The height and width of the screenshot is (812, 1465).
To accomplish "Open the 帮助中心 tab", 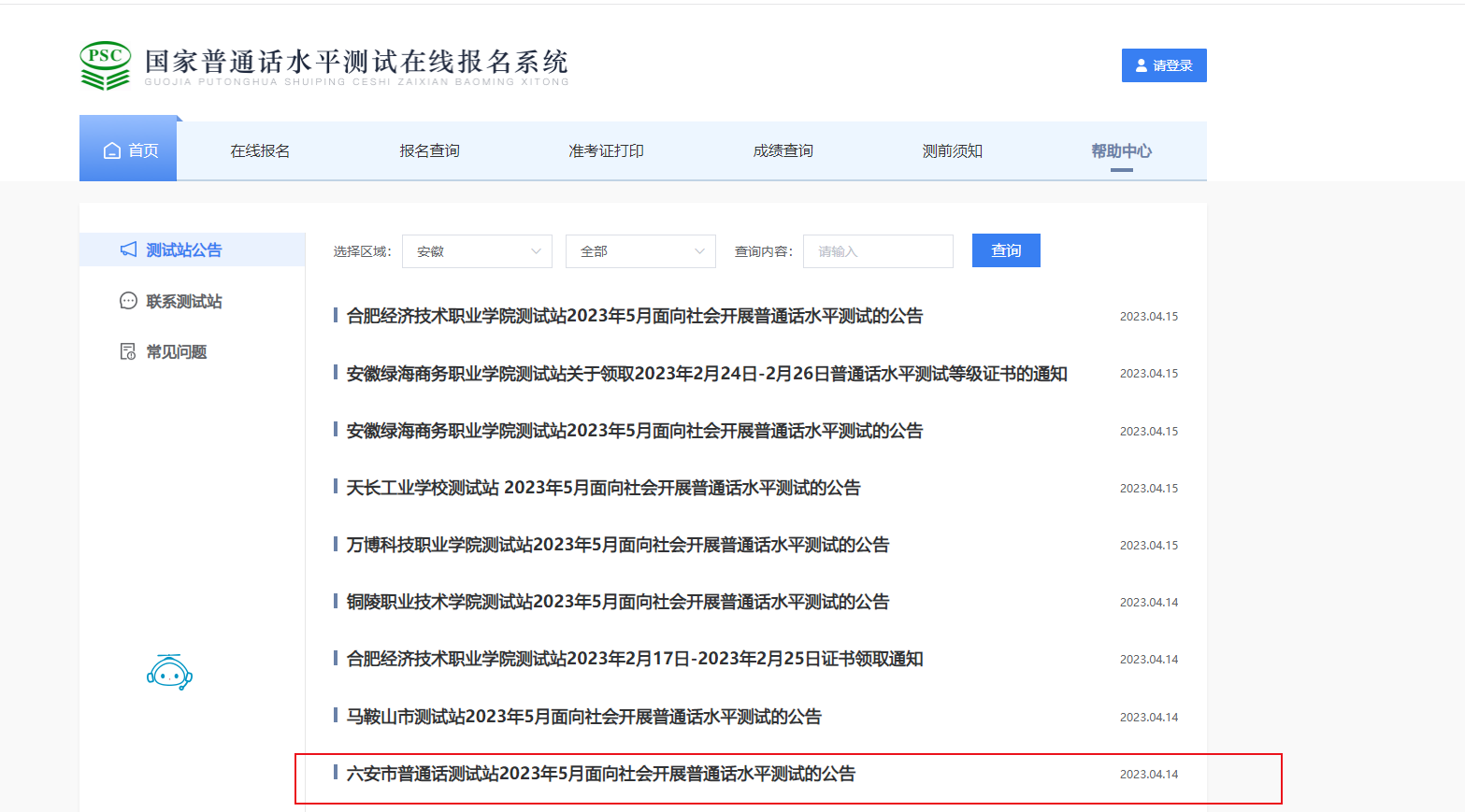I will [x=1121, y=150].
